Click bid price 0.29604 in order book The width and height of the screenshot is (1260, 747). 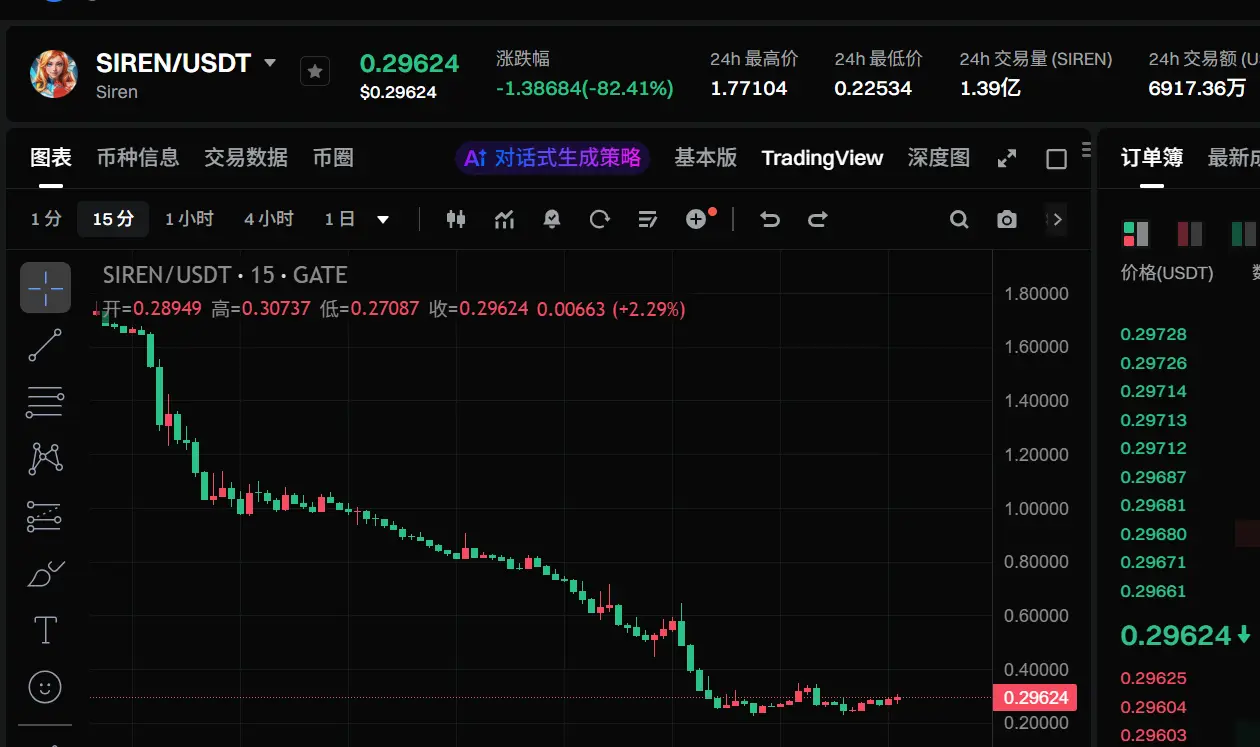pos(1153,707)
